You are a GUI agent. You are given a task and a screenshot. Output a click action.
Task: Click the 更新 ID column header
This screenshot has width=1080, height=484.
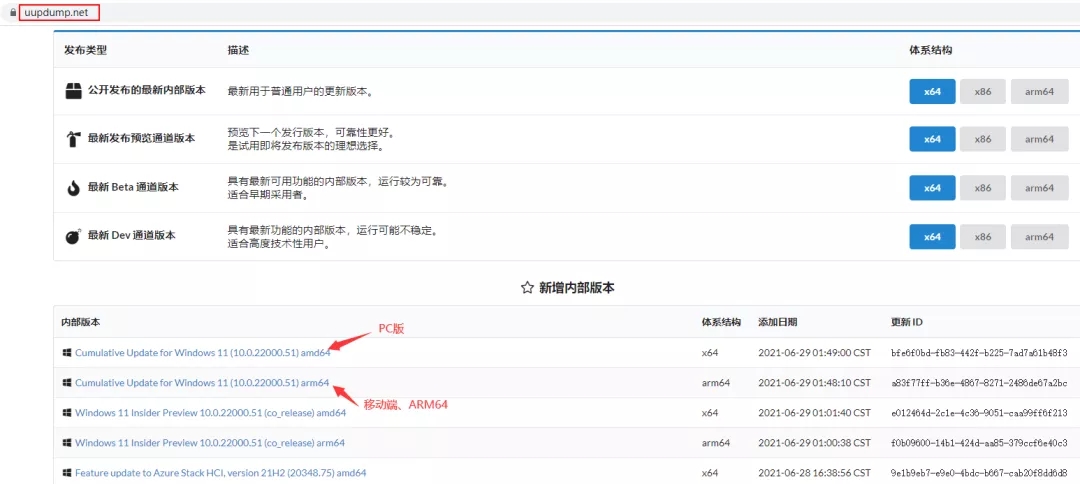coord(906,322)
